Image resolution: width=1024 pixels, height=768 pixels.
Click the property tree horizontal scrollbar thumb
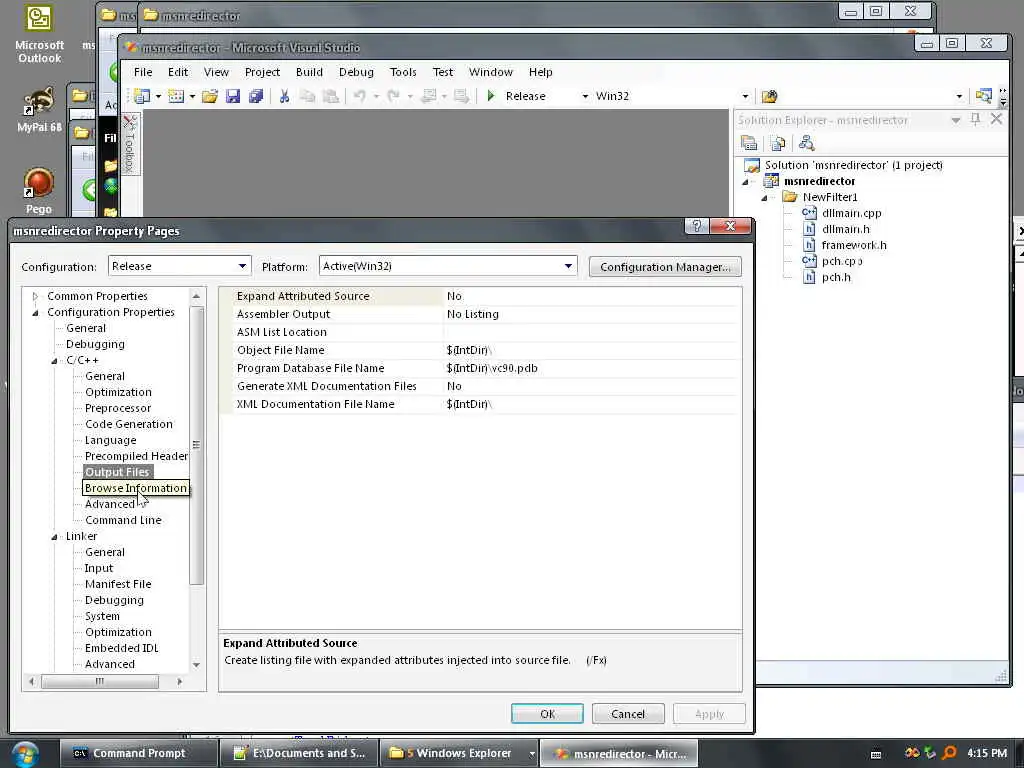point(99,681)
